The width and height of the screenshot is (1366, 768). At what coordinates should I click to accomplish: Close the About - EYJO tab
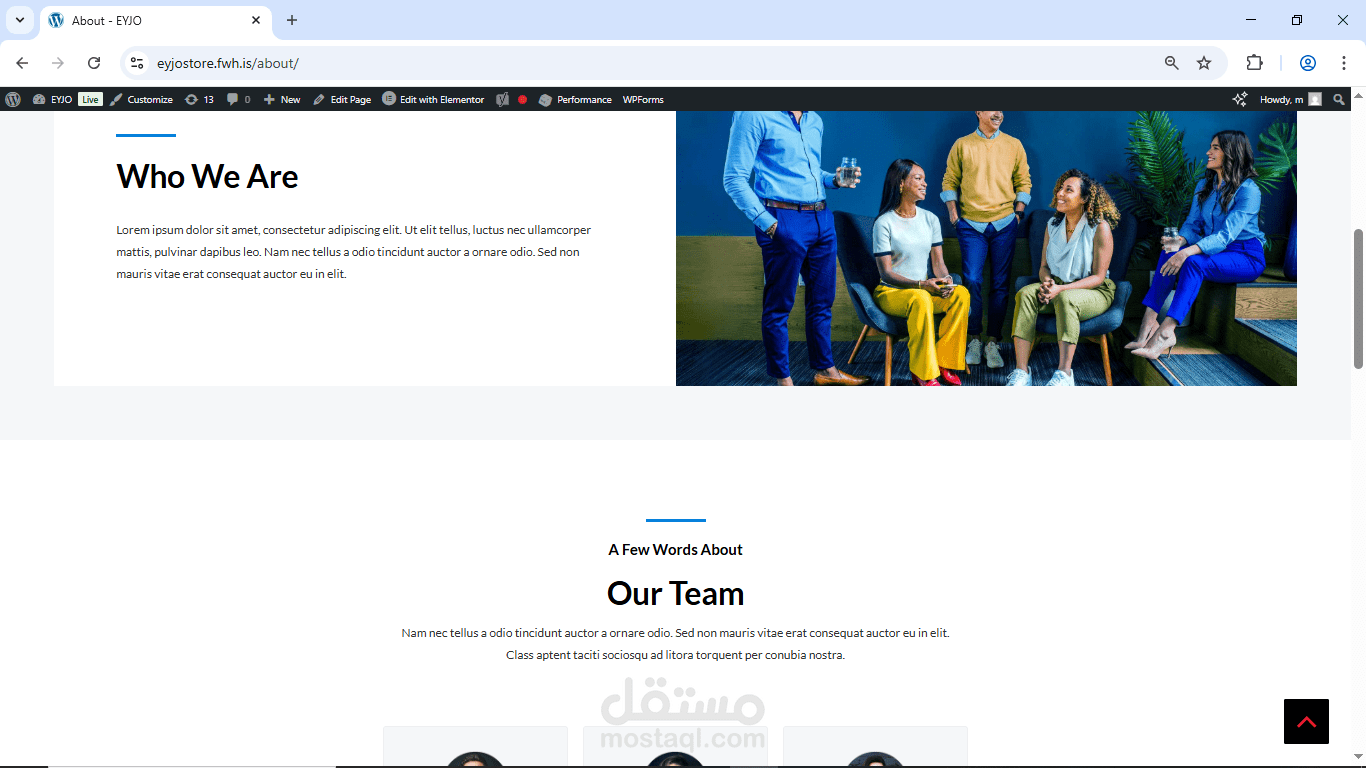pos(256,20)
